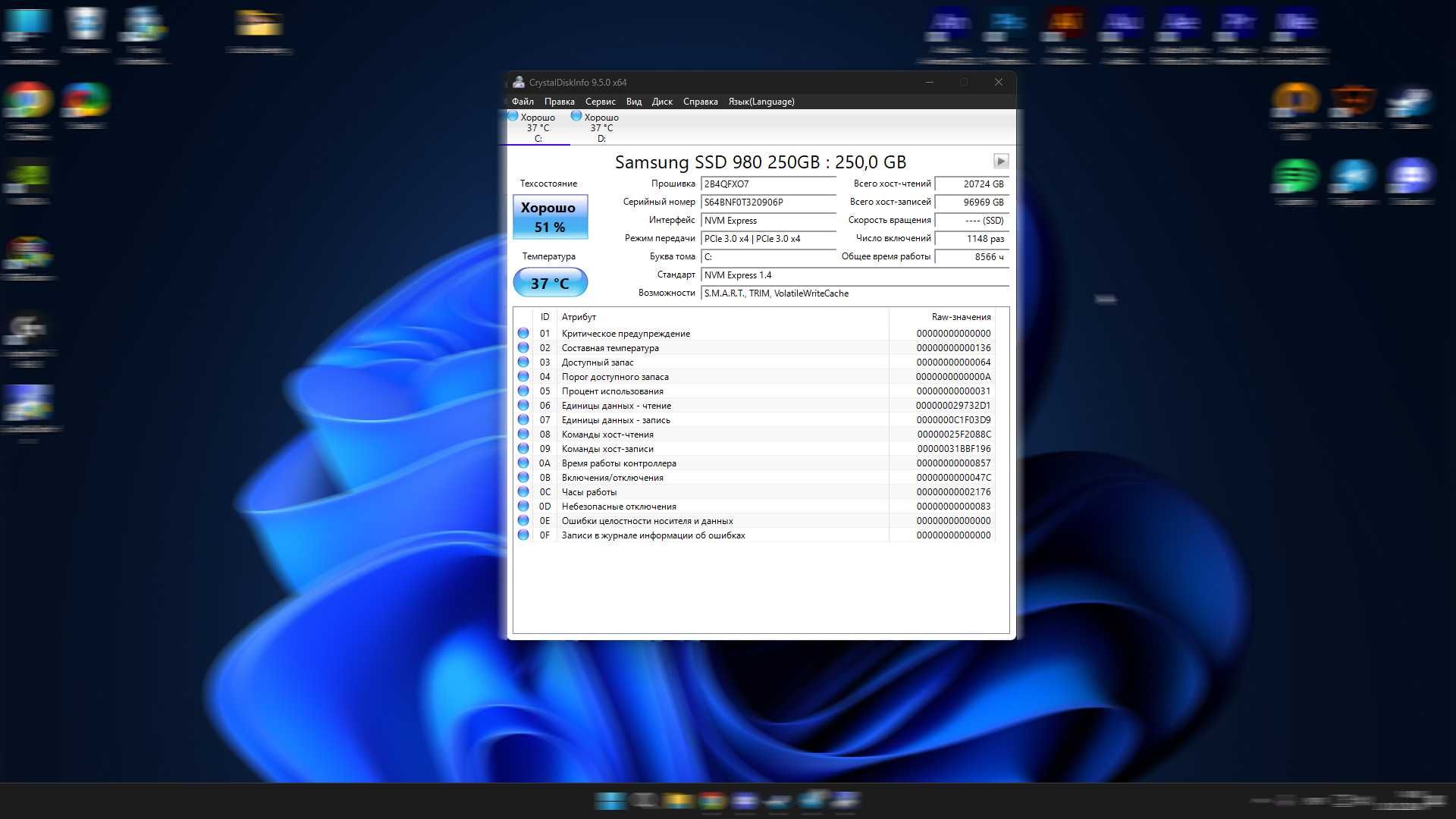Click the transfer mode field PCIe 3.0 x4
The image size is (1456, 819).
pos(768,239)
